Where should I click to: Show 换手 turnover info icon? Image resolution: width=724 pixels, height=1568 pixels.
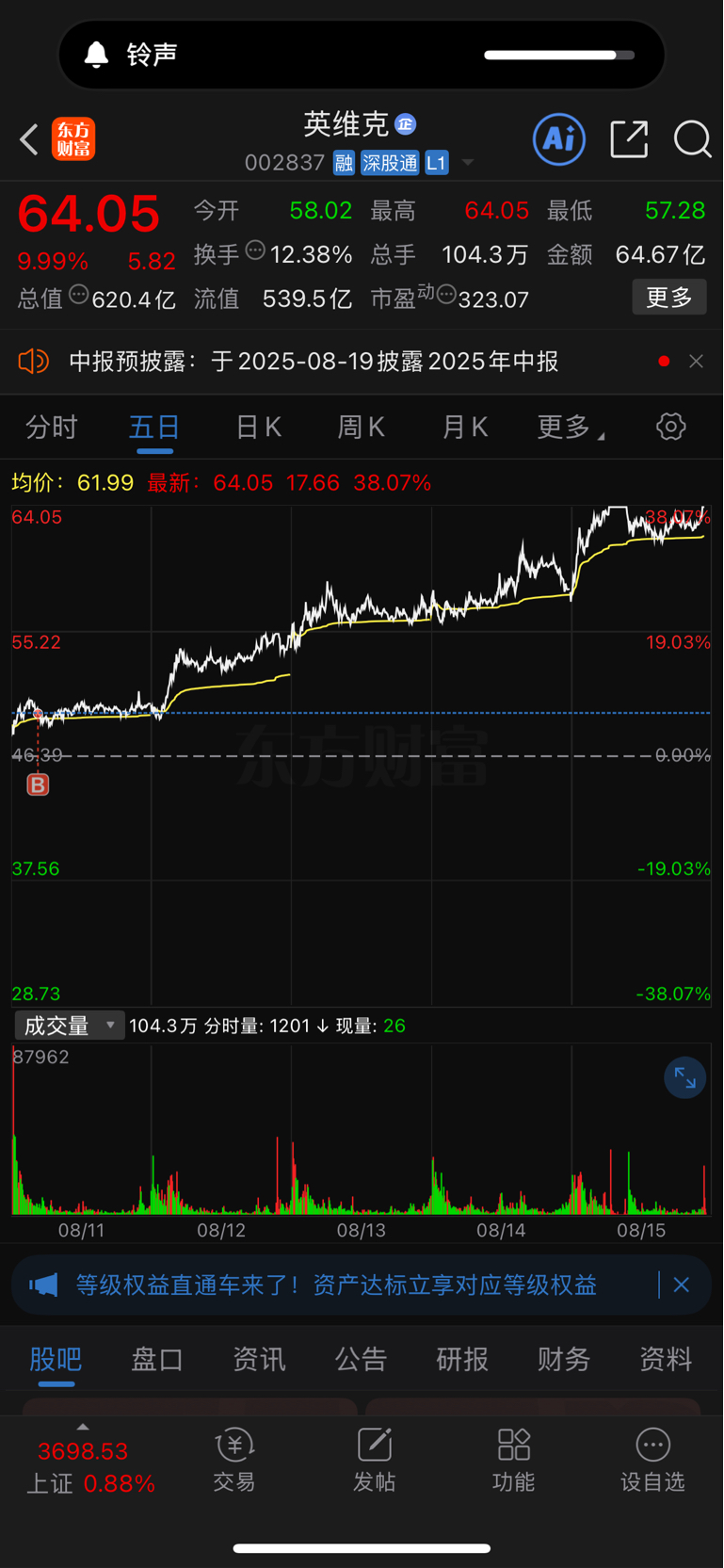pyautogui.click(x=255, y=251)
